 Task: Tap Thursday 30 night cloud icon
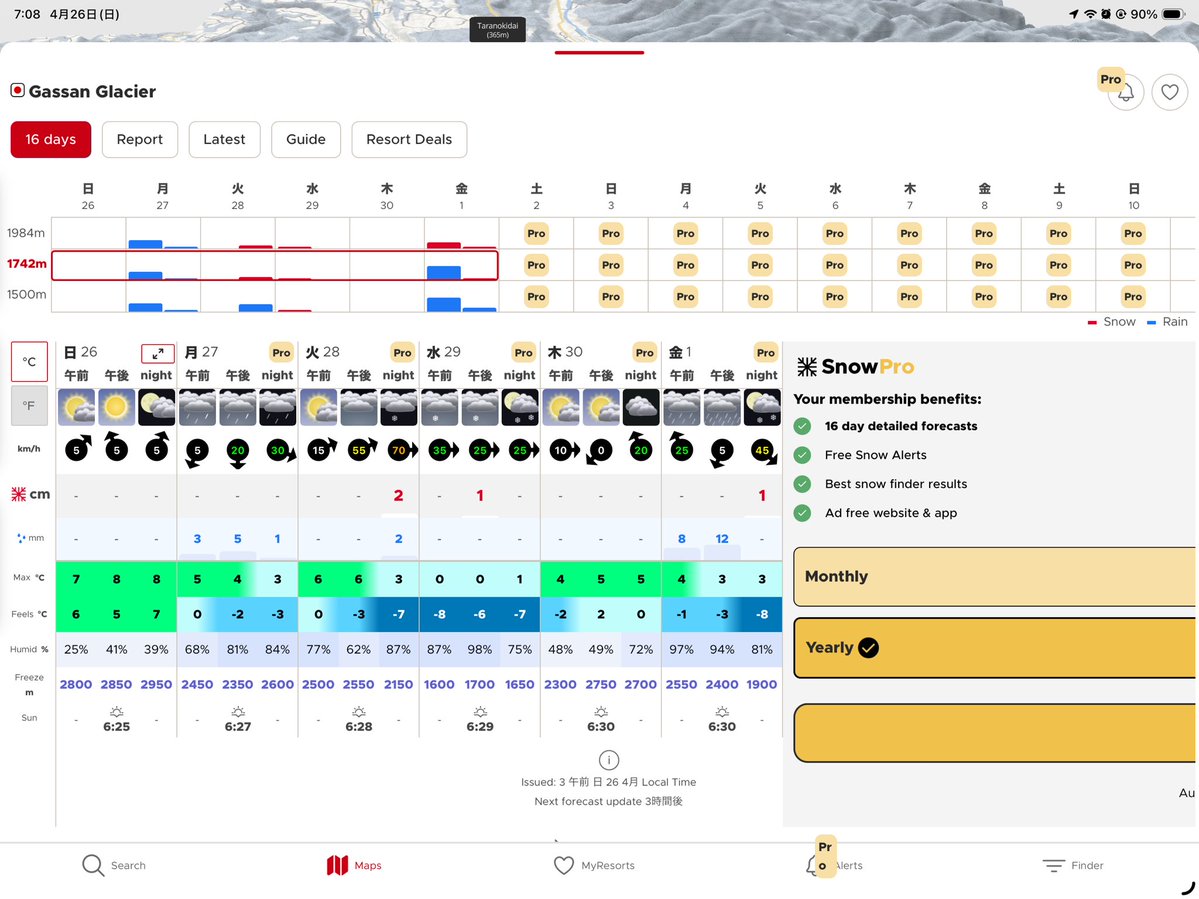click(x=641, y=407)
